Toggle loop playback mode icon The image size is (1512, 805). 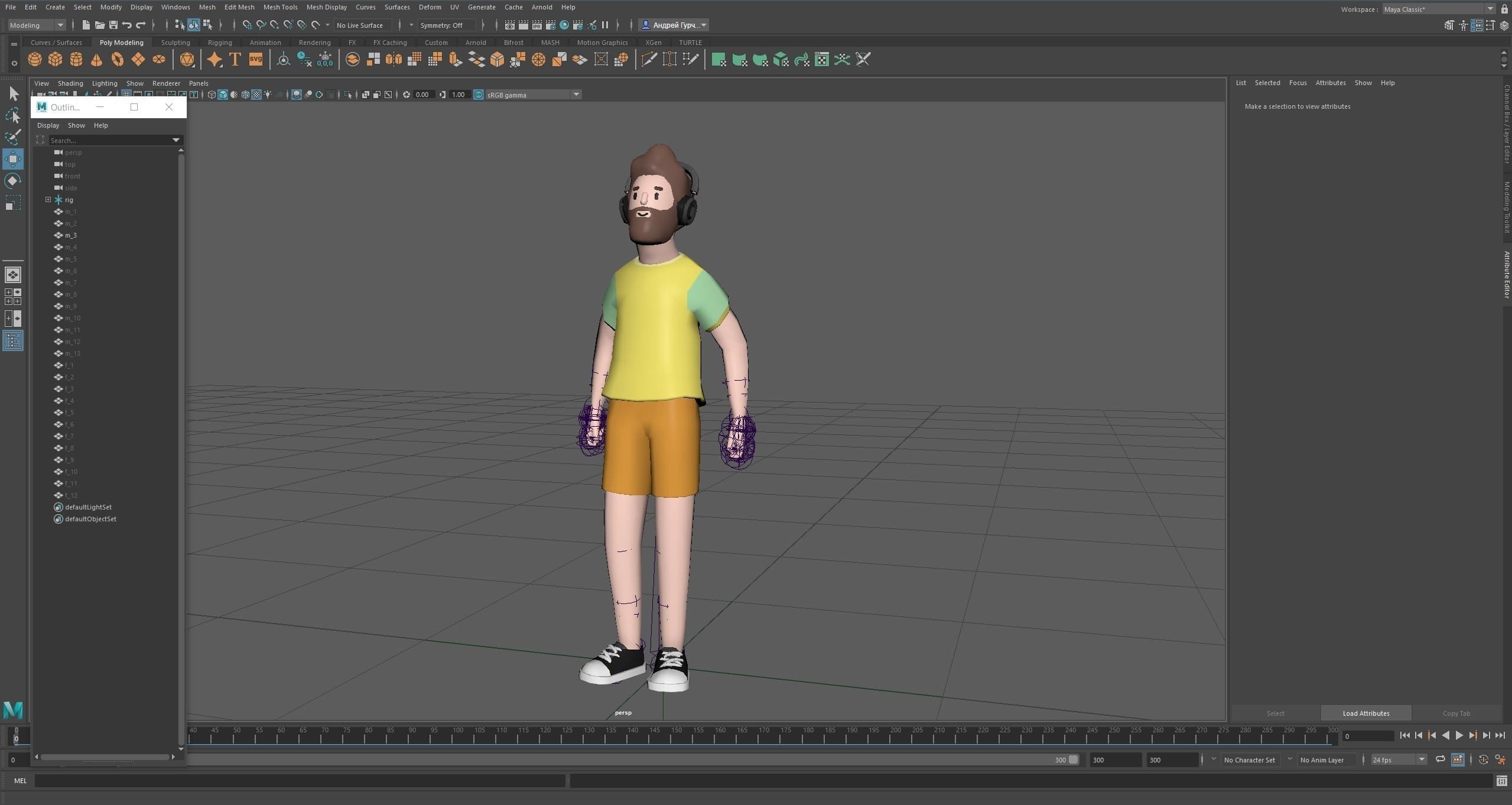(1441, 759)
